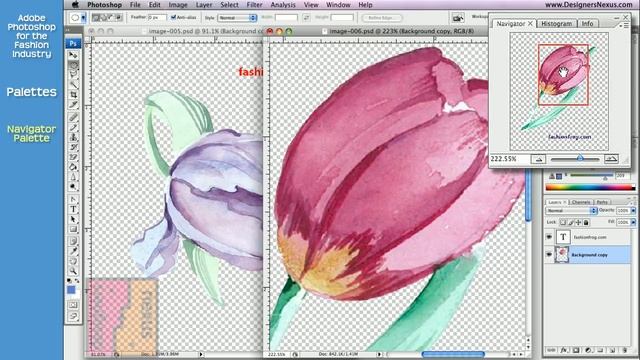Viewport: 640px width, 360px height.
Task: Open status bar arrow of image-005 window
Action: (201, 354)
